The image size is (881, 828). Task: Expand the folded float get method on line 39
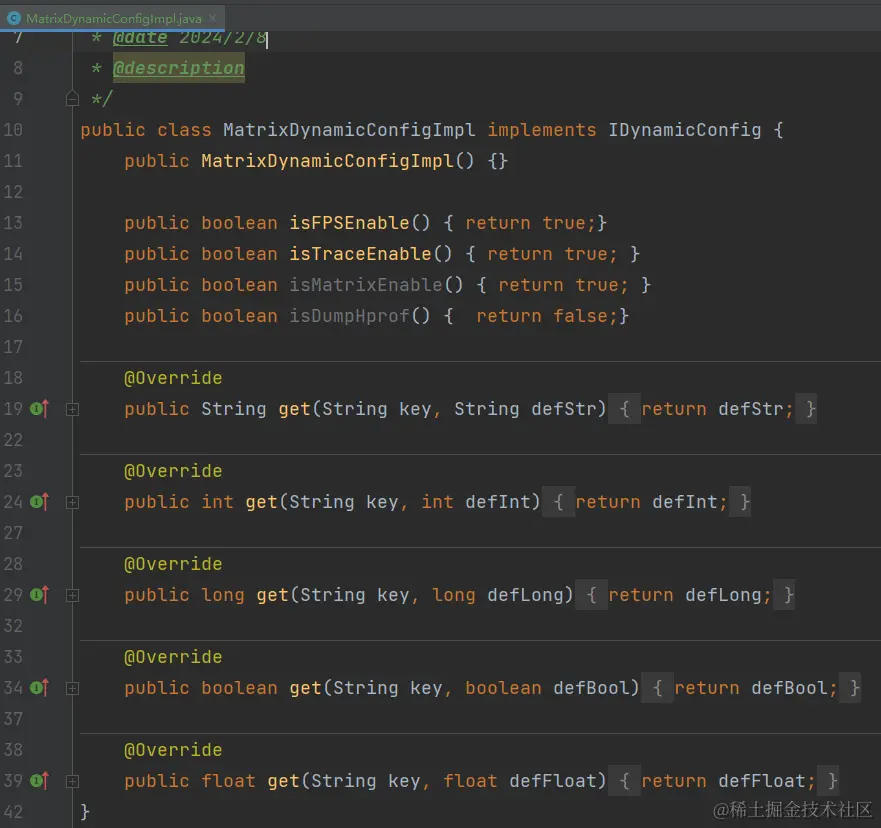tap(72, 781)
